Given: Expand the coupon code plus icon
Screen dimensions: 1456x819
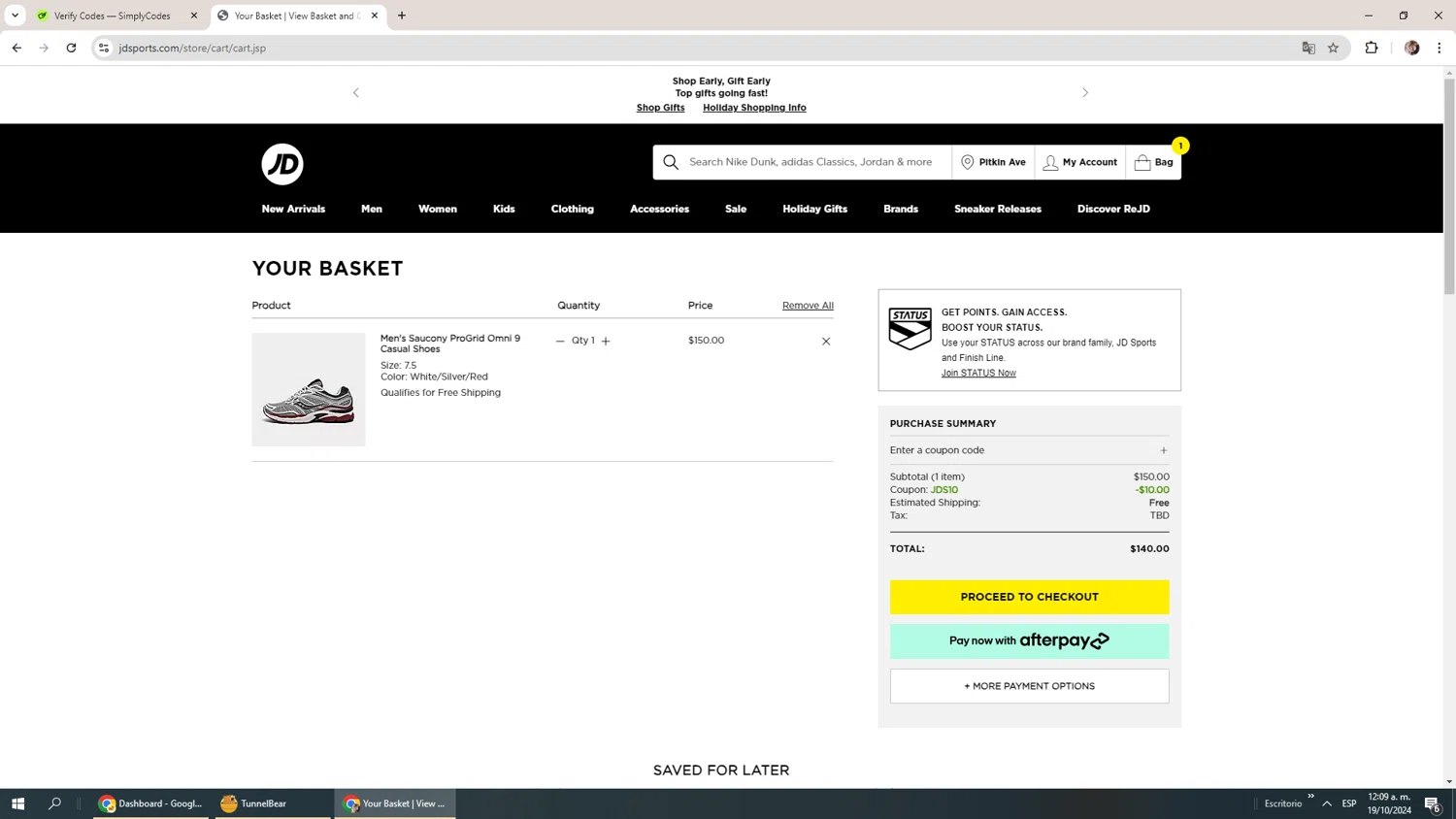Looking at the screenshot, I should tap(1164, 450).
